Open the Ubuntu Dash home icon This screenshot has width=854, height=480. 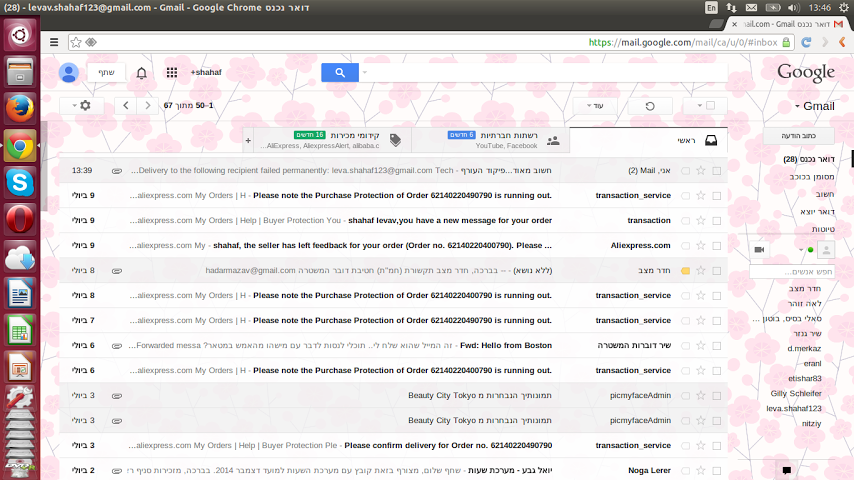click(x=20, y=35)
